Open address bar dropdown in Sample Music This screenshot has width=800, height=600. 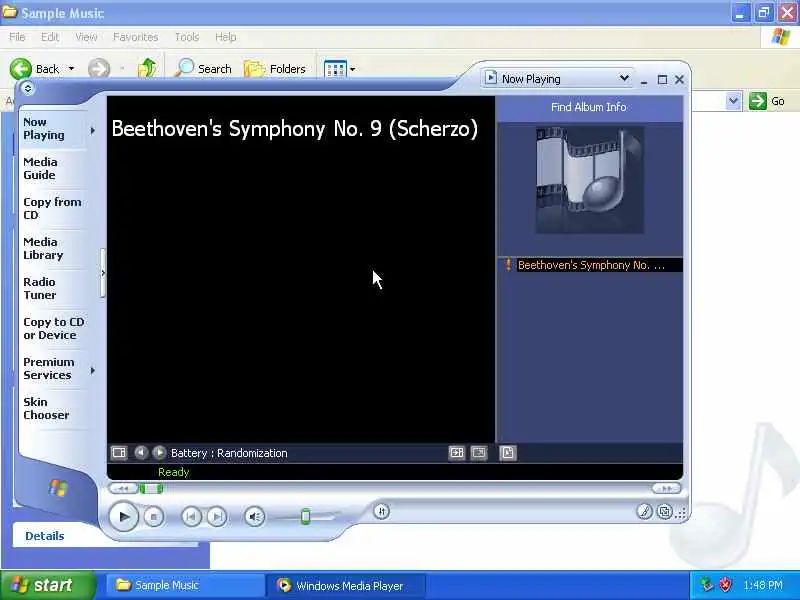click(x=733, y=101)
